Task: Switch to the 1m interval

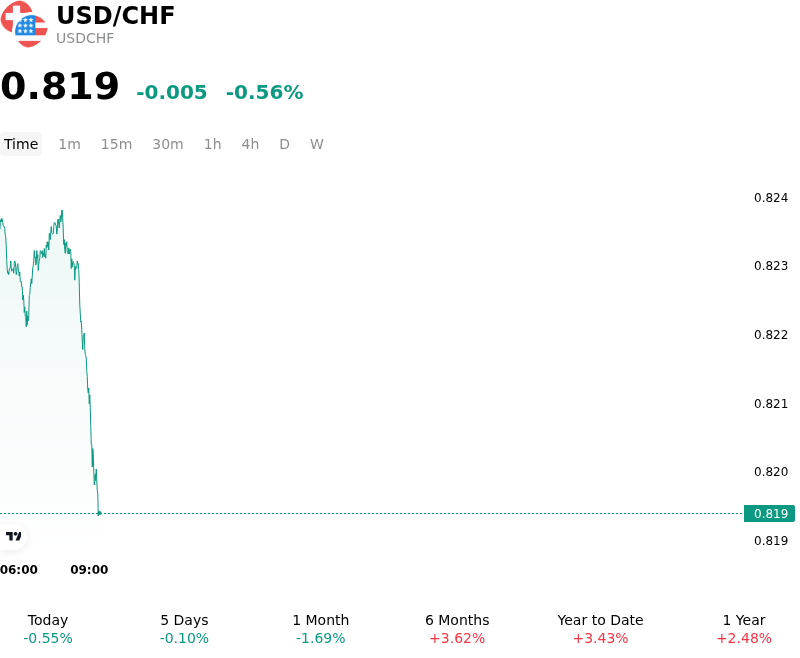Action: 69,144
